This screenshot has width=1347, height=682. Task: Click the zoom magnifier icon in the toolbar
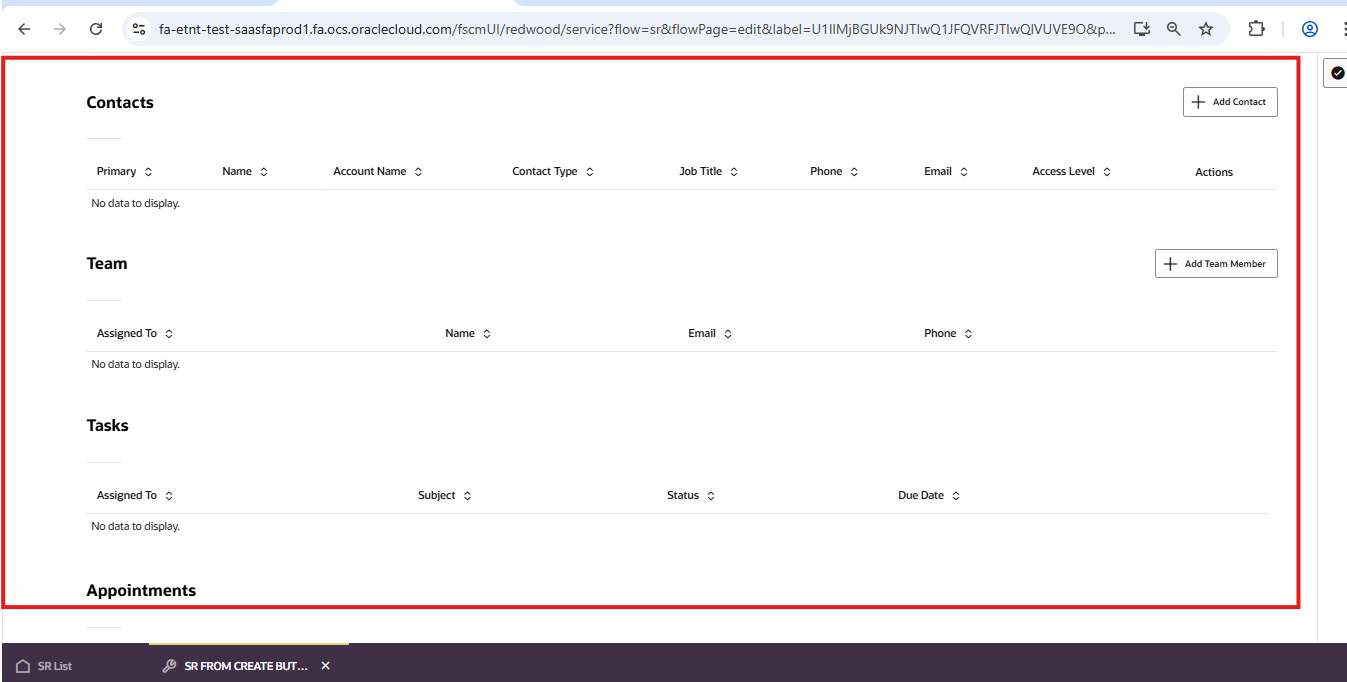tap(1173, 29)
